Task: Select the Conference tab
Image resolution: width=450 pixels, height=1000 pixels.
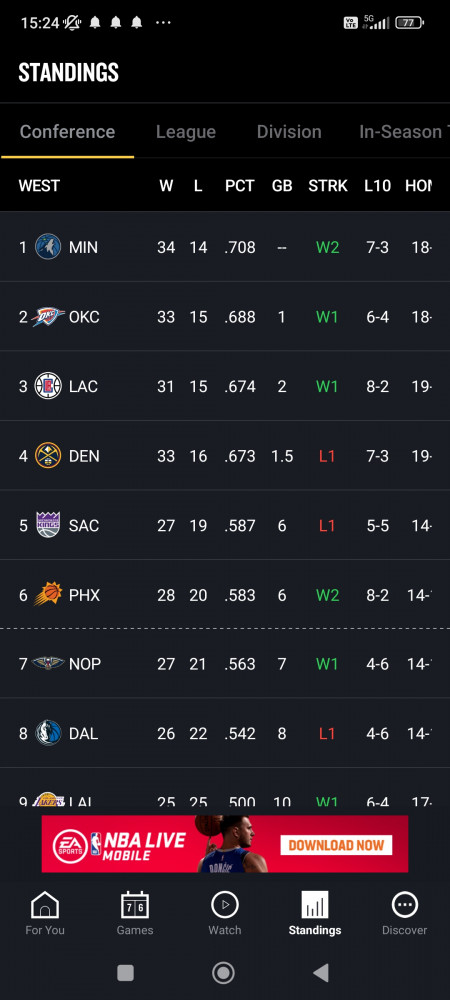Action: point(68,132)
